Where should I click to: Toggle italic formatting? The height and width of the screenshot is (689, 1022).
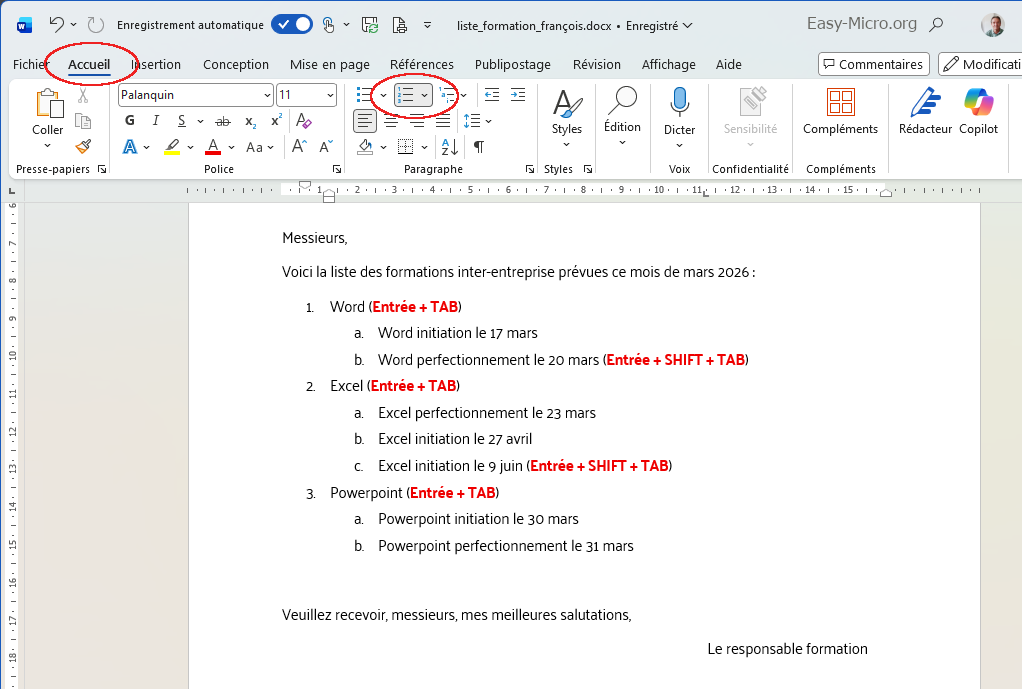[x=156, y=120]
